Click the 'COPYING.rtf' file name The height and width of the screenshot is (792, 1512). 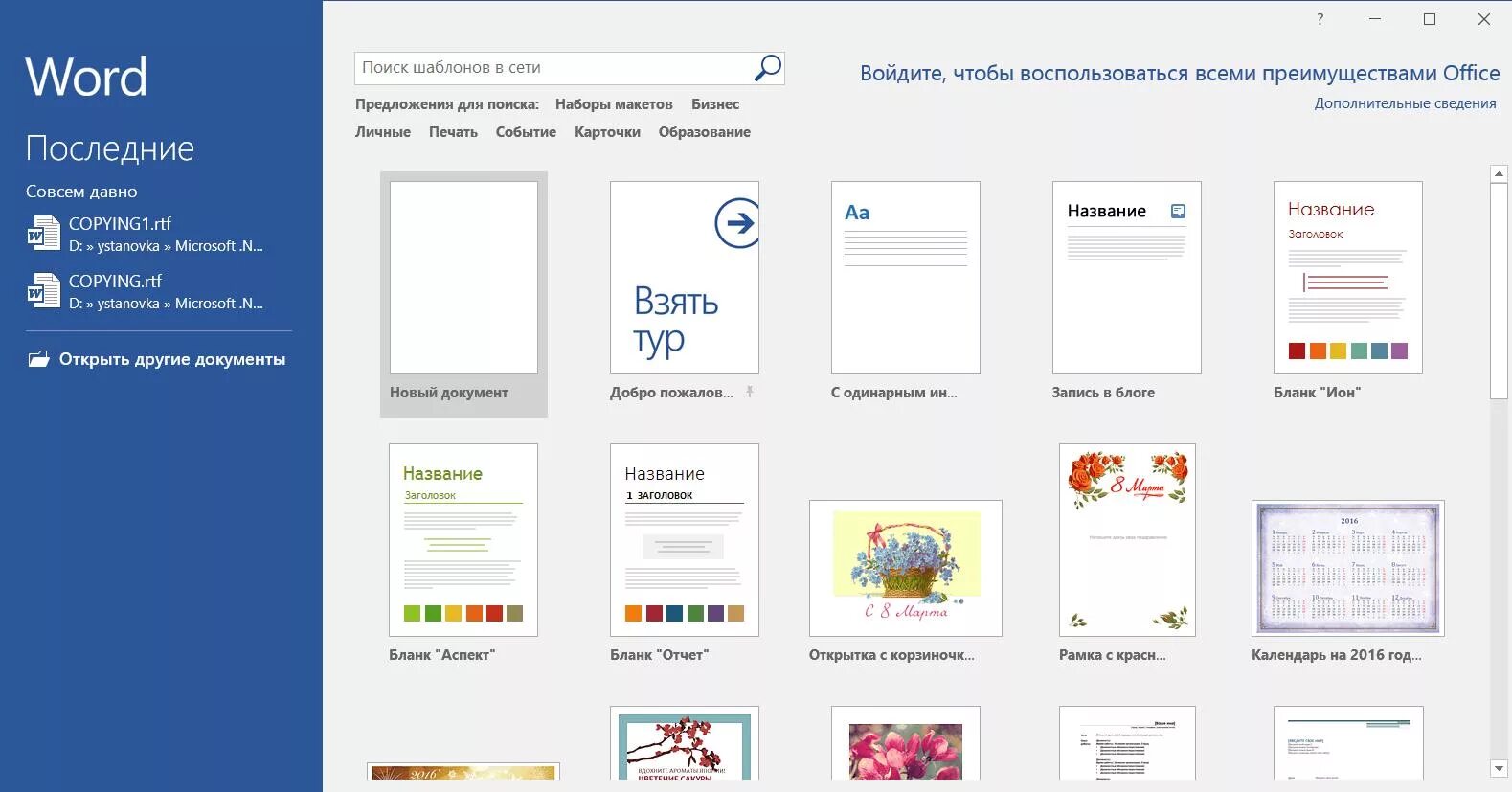115,281
